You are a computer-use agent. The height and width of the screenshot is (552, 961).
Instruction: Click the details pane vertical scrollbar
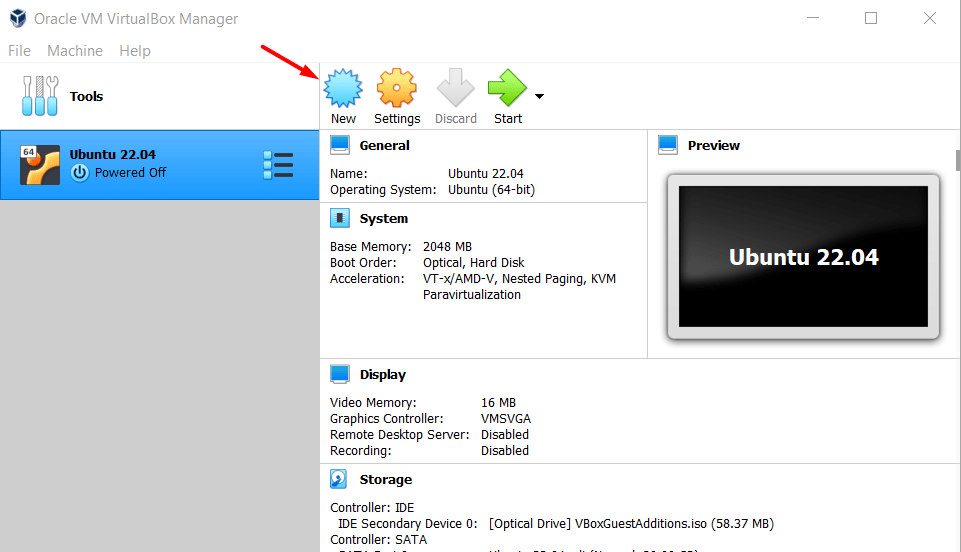(957, 161)
